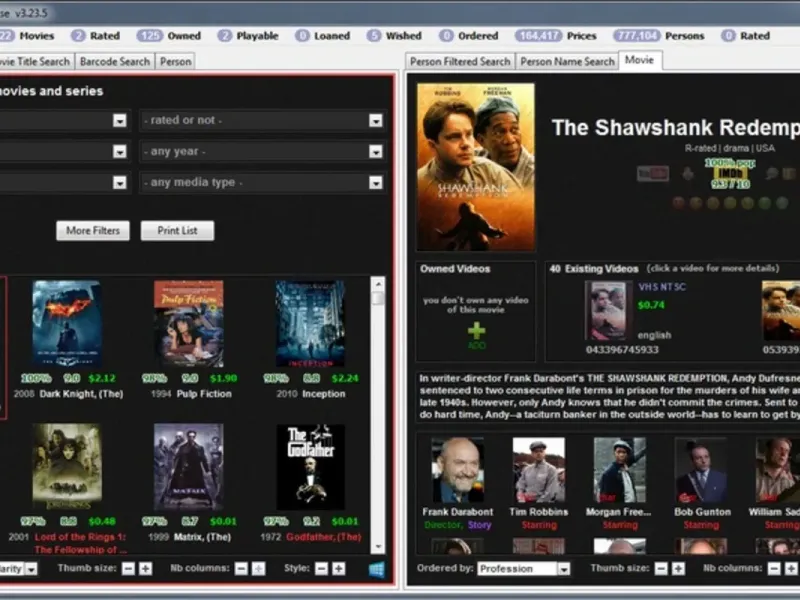Click barcode 043396745933 text
The image size is (800, 600).
point(622,350)
